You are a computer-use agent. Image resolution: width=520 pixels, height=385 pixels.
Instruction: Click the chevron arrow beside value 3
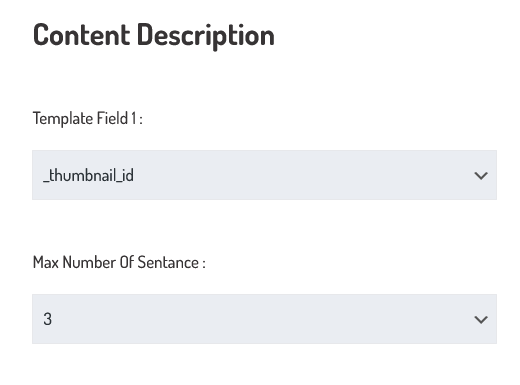pyautogui.click(x=481, y=320)
